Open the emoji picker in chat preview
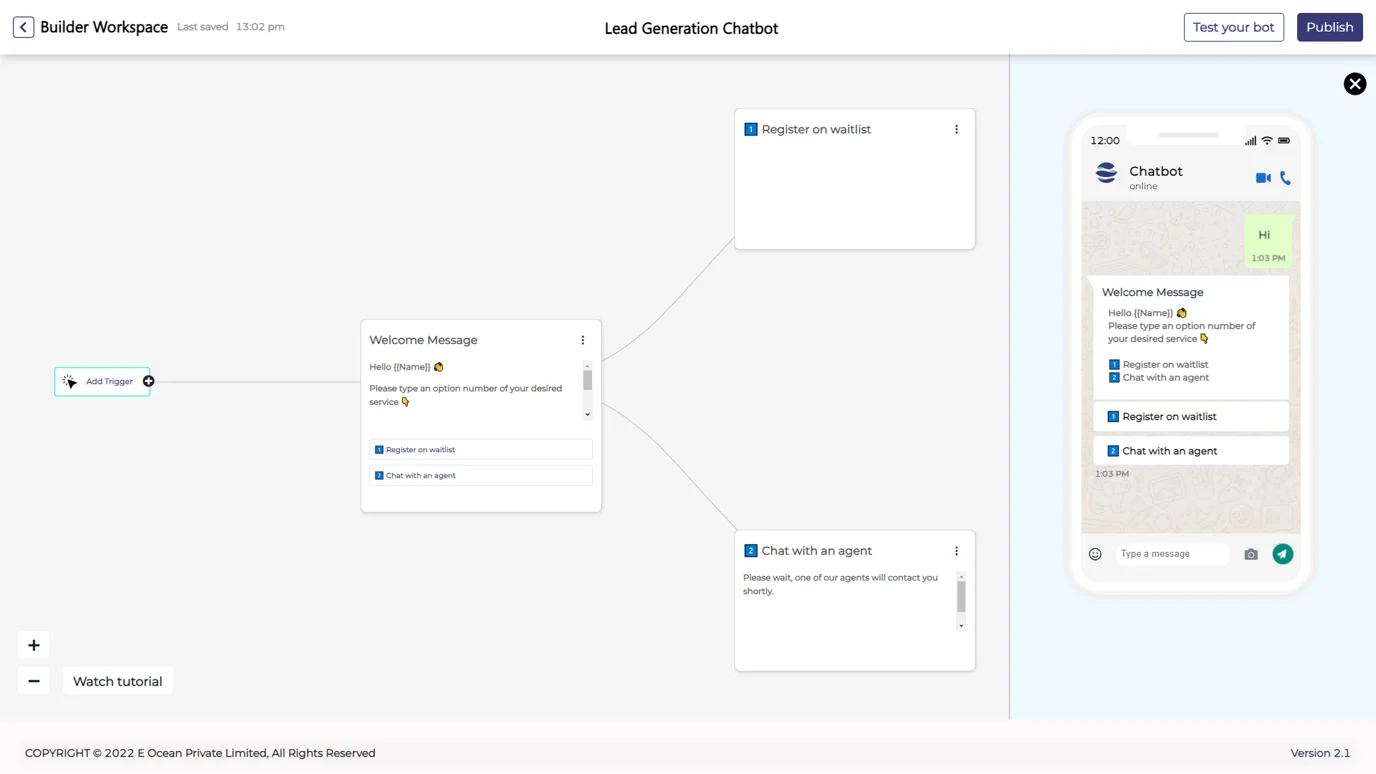 pos(1095,554)
